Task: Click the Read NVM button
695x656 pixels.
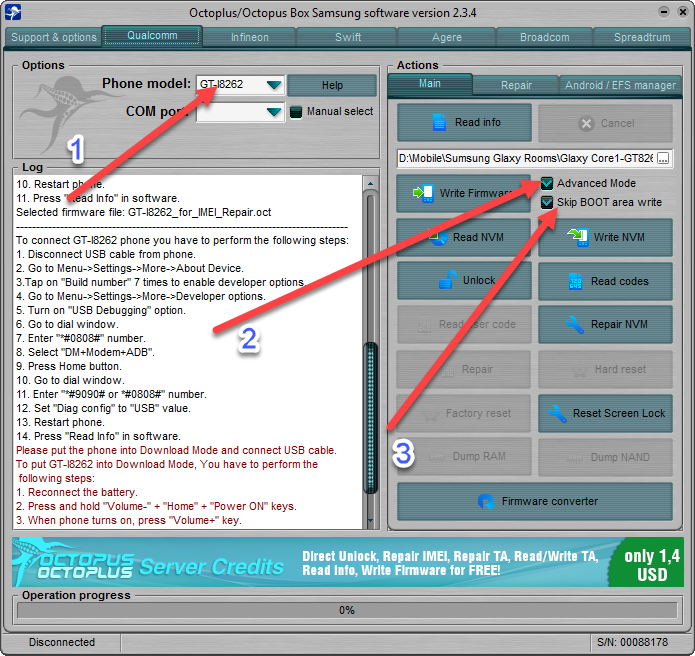Action: click(464, 237)
